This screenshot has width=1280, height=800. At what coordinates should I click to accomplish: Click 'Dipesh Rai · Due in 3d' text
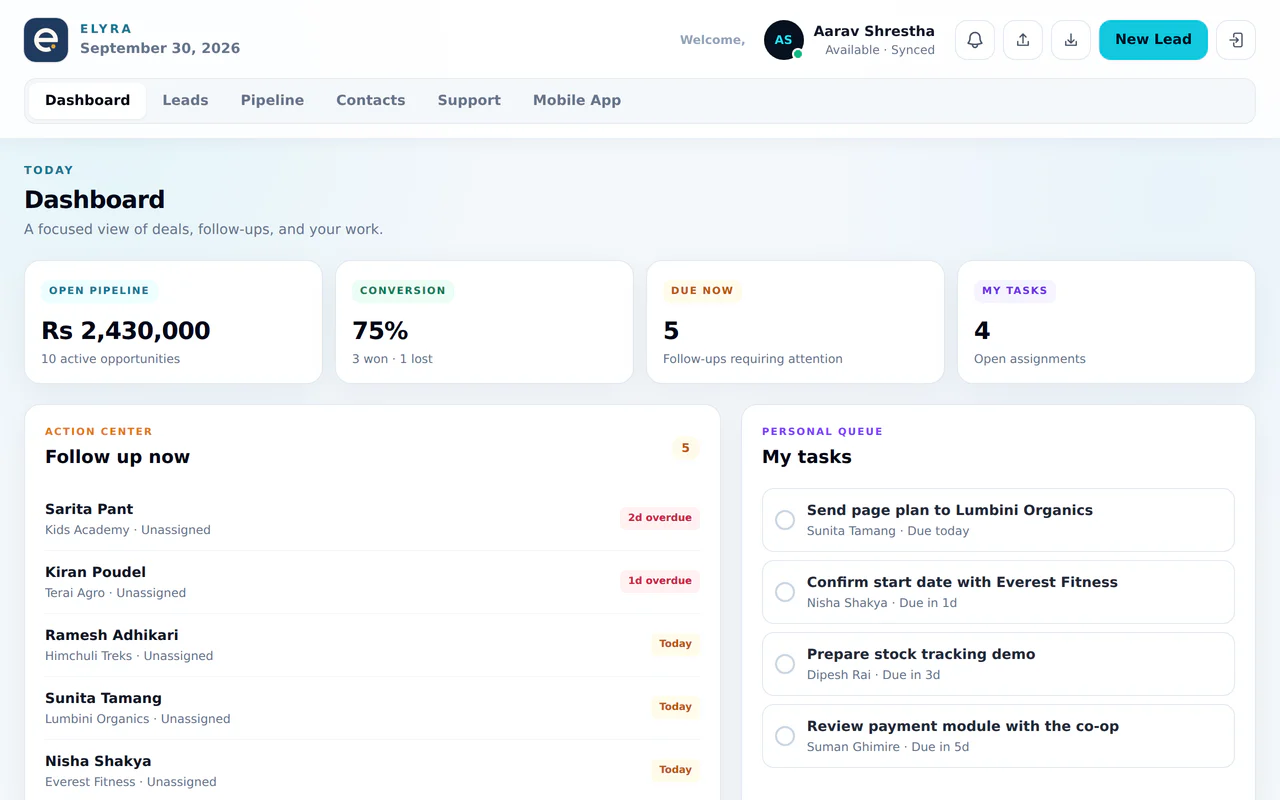point(873,675)
